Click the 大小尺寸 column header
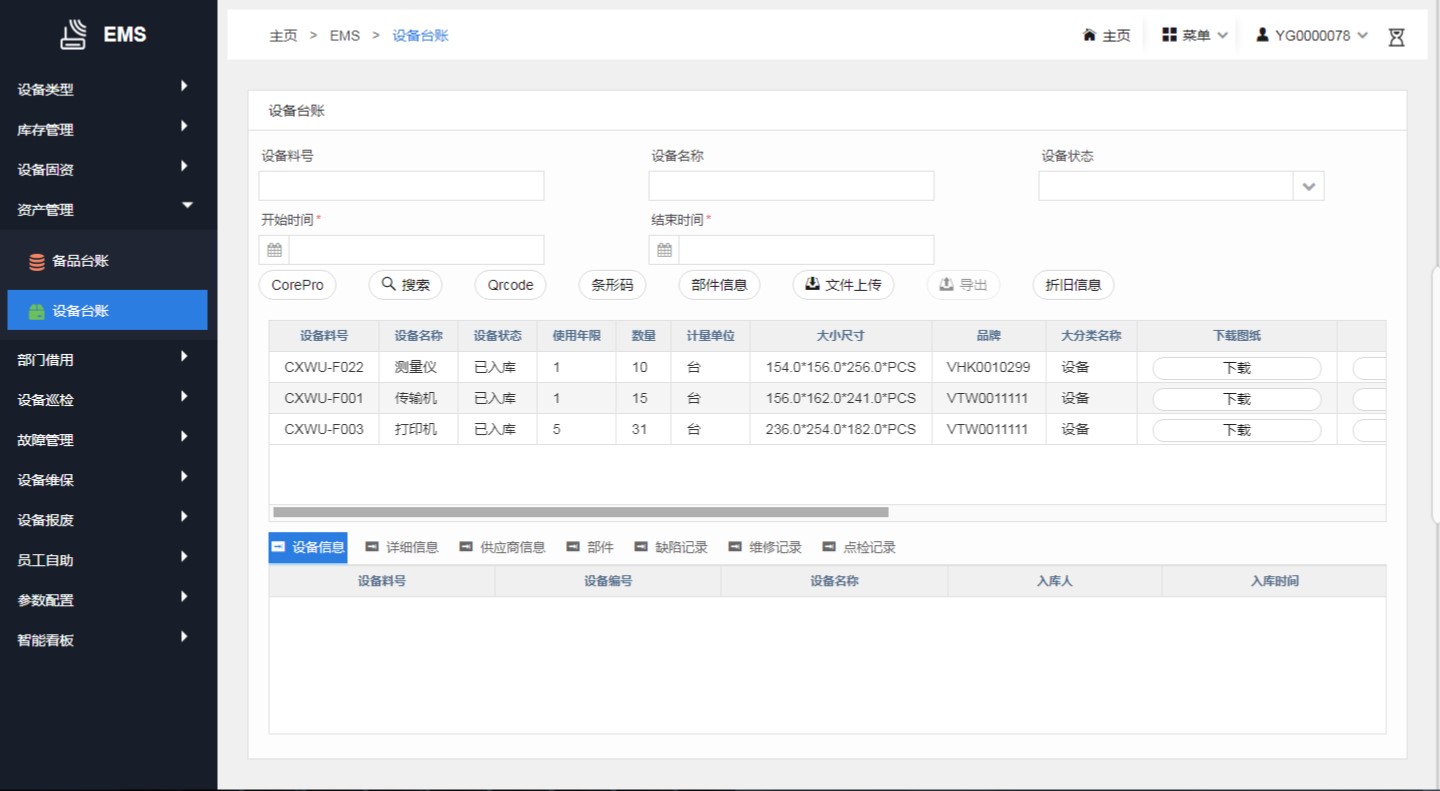1440x791 pixels. point(841,336)
